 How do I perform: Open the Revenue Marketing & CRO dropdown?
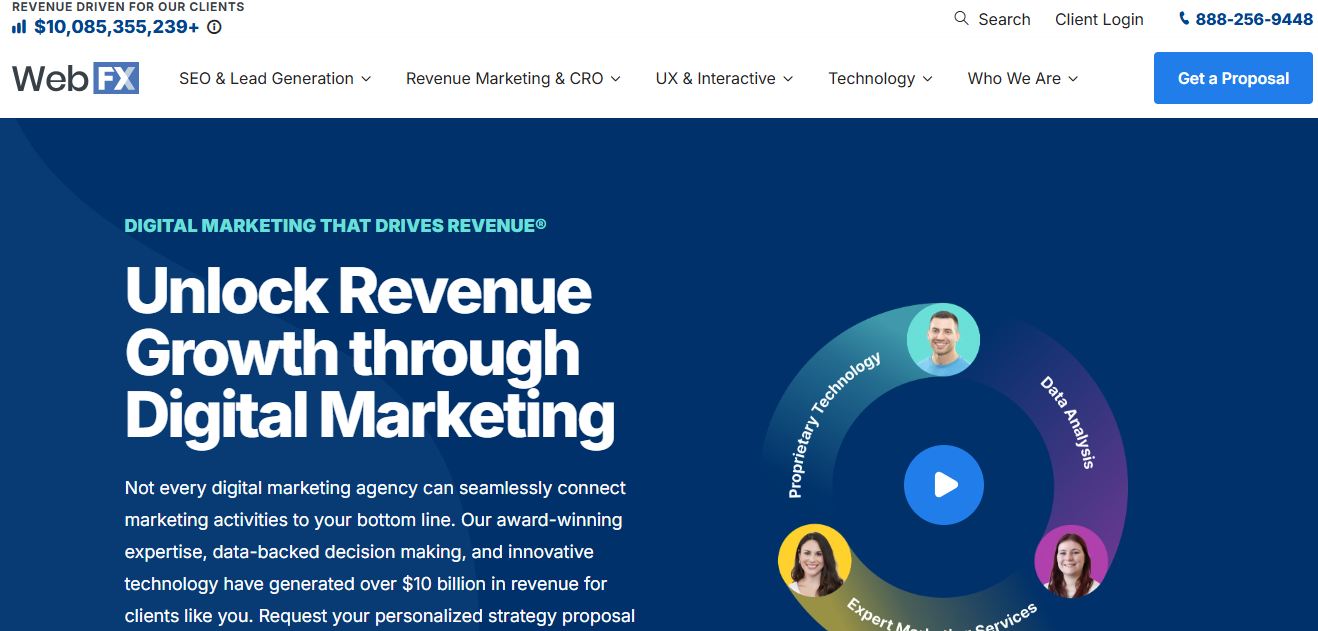(513, 78)
